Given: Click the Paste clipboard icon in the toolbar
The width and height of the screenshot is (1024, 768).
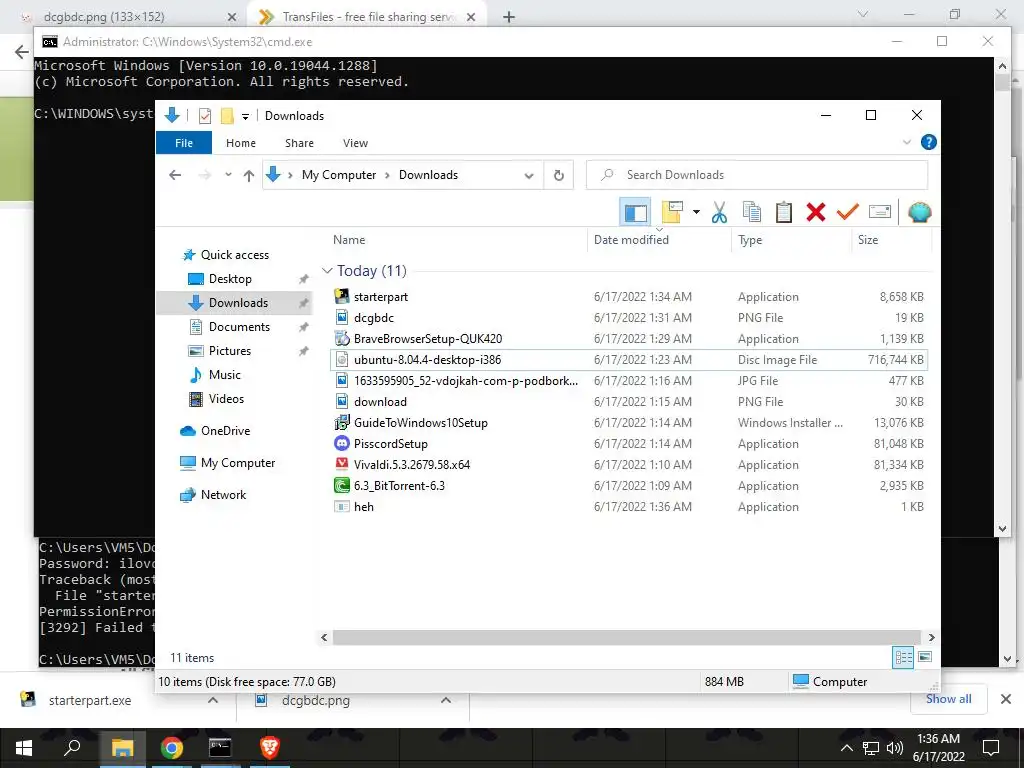Looking at the screenshot, I should point(784,212).
